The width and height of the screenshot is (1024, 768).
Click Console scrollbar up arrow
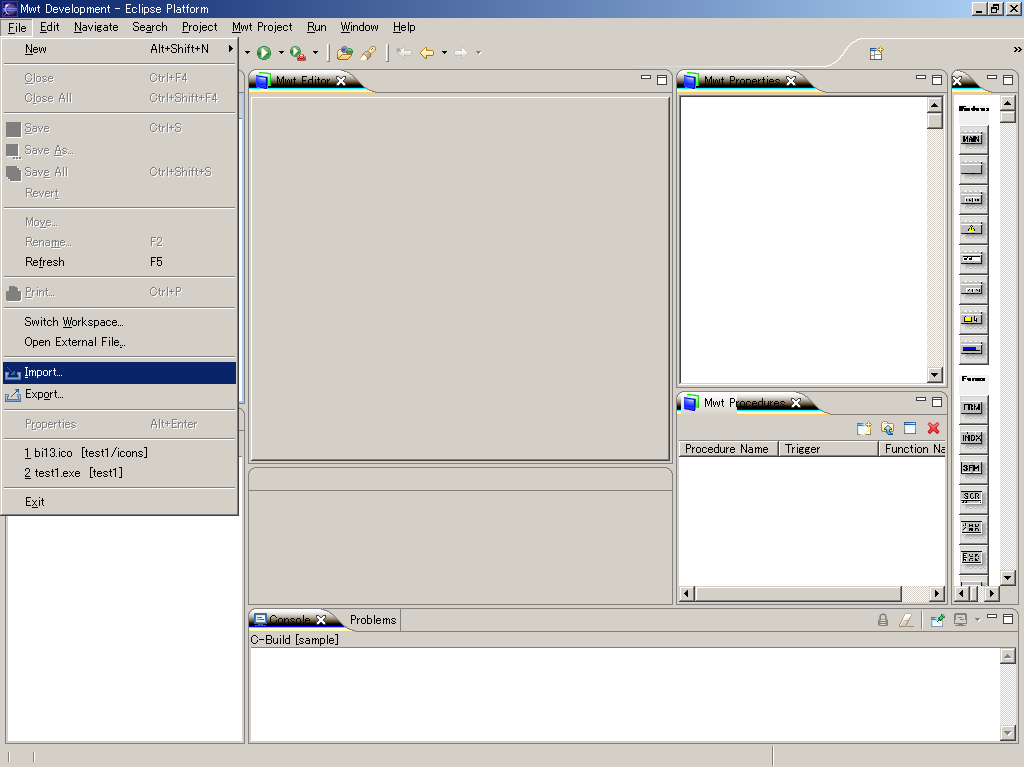tap(1008, 656)
